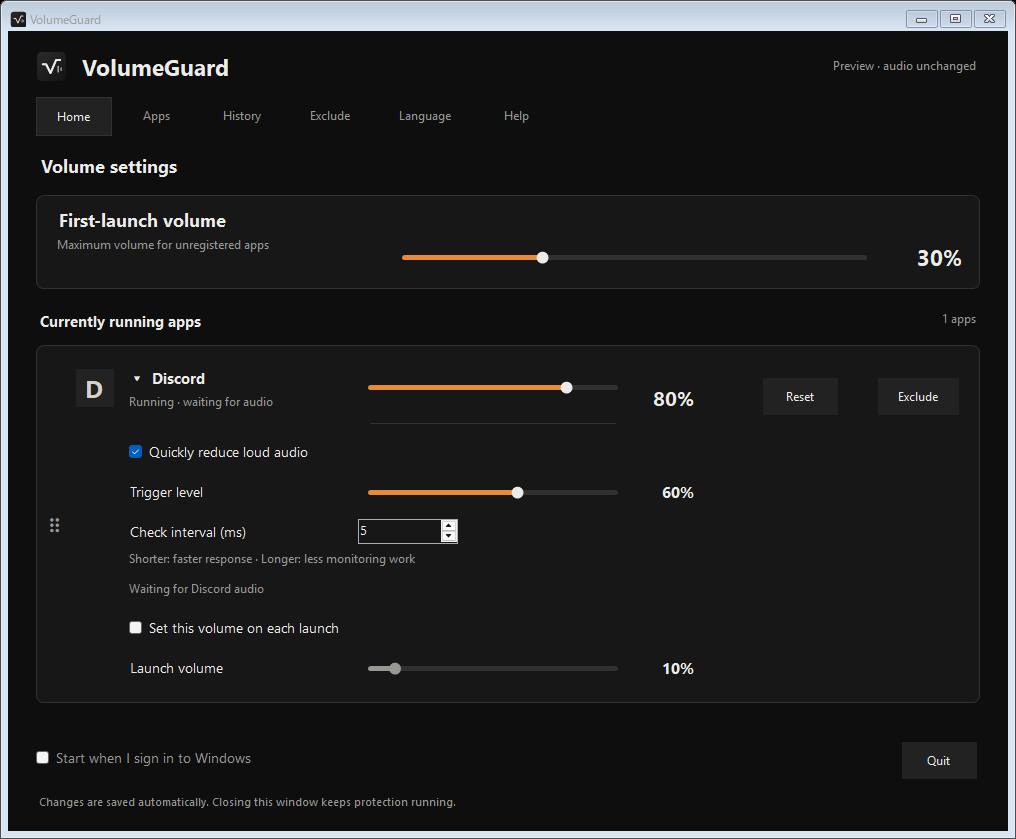The height and width of the screenshot is (839, 1016).
Task: Enable Start when I sign in to Windows
Action: pyautogui.click(x=43, y=757)
